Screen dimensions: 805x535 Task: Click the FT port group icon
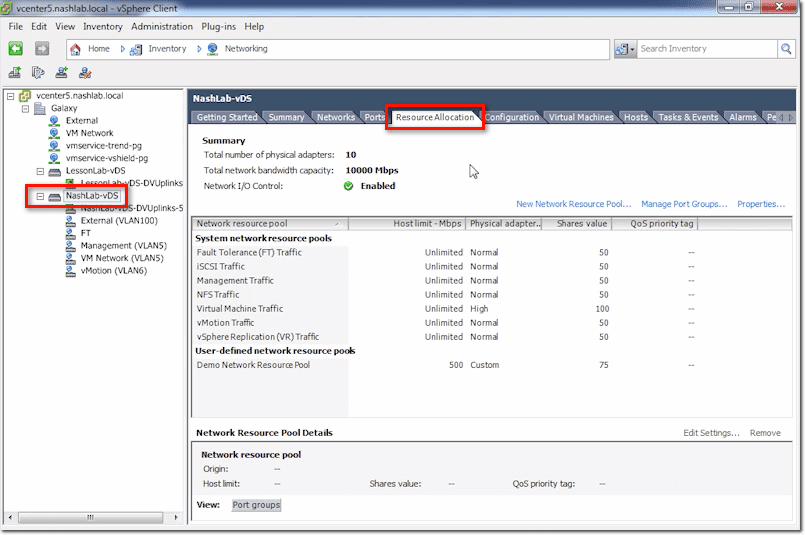click(70, 233)
